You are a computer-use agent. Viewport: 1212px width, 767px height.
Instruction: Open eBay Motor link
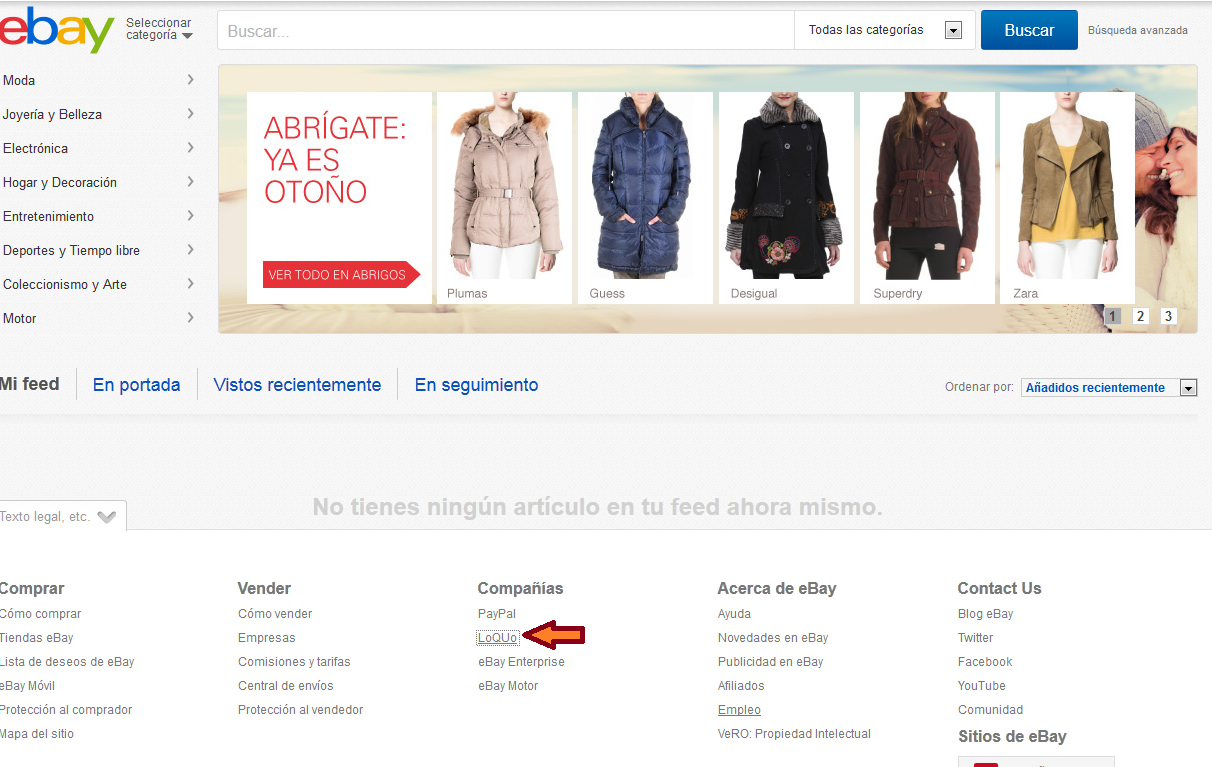coord(508,686)
